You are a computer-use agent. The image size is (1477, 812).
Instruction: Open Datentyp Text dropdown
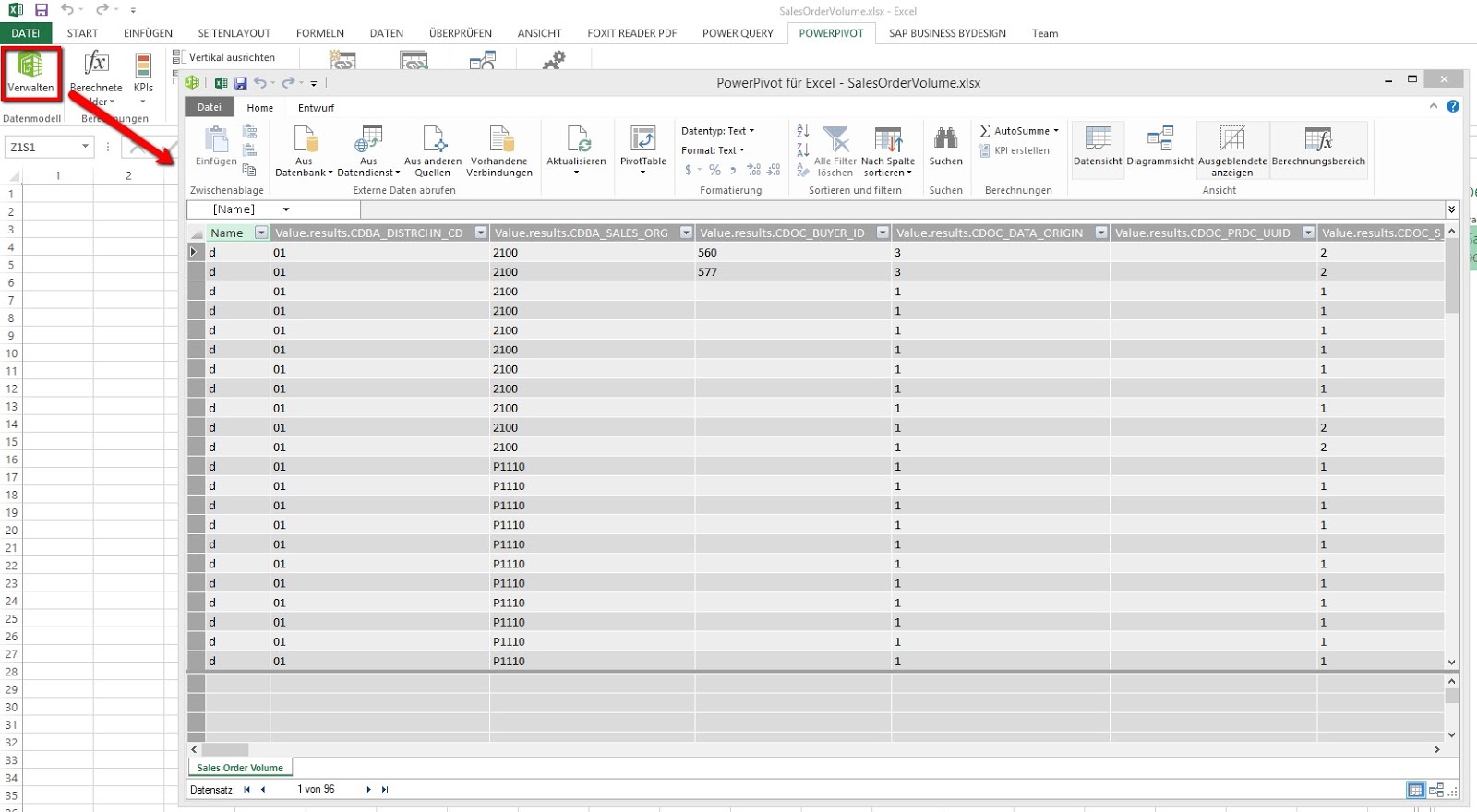[718, 131]
